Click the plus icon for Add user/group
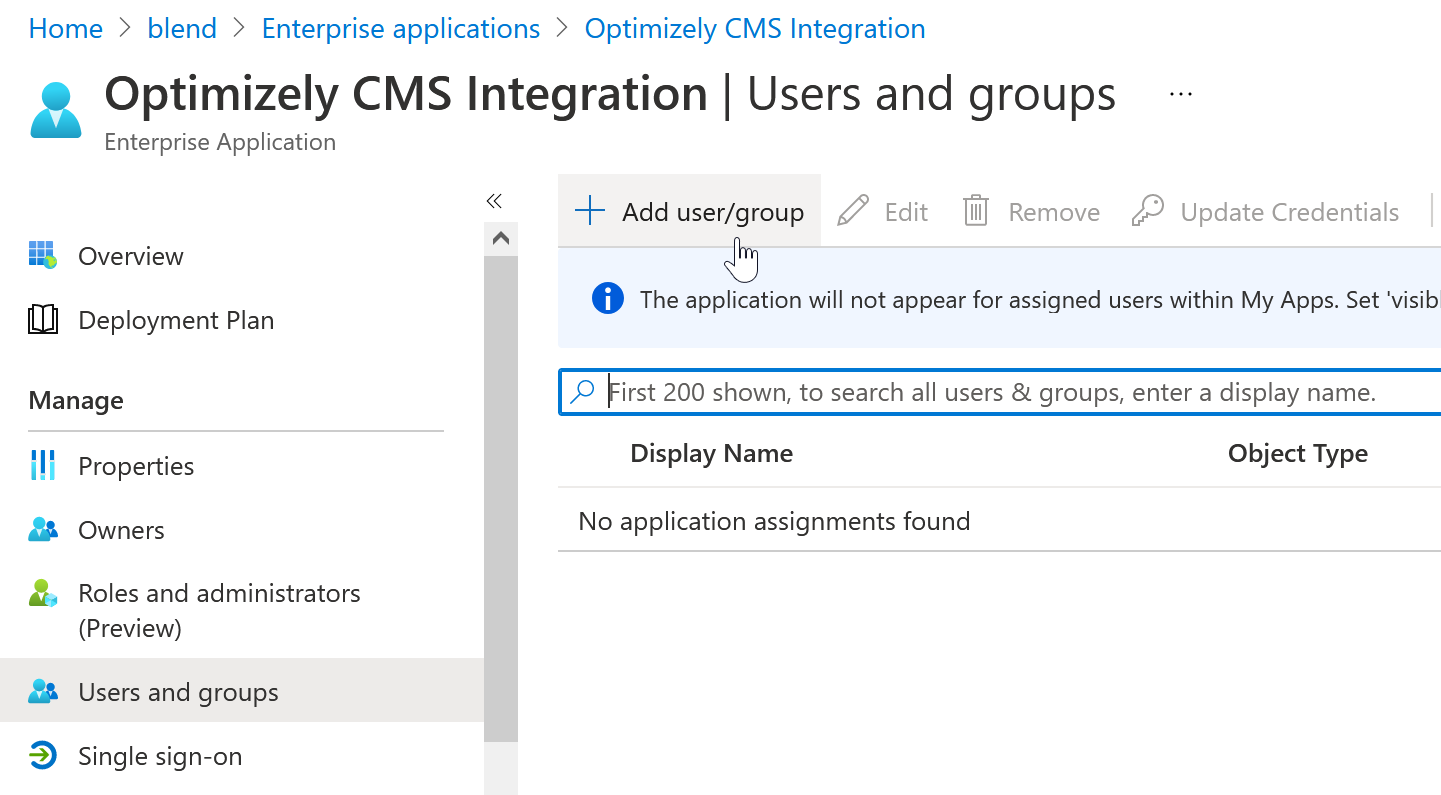This screenshot has width=1441, height=795. click(x=590, y=211)
